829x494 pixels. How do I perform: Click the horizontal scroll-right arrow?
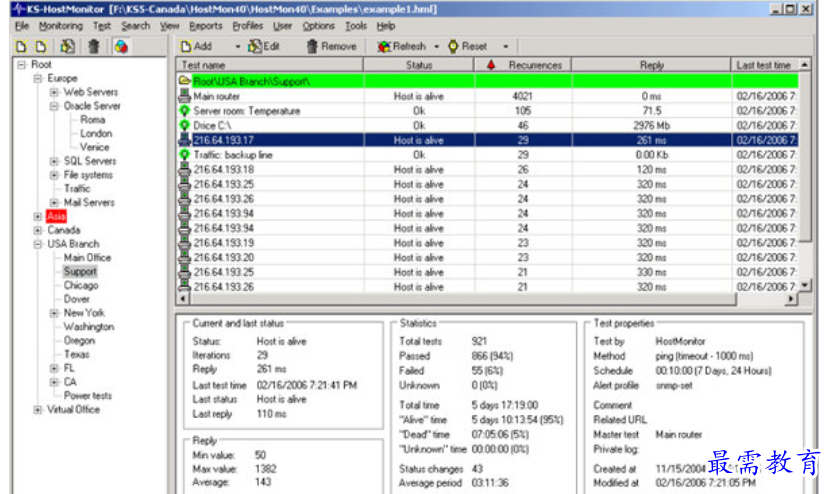point(791,299)
